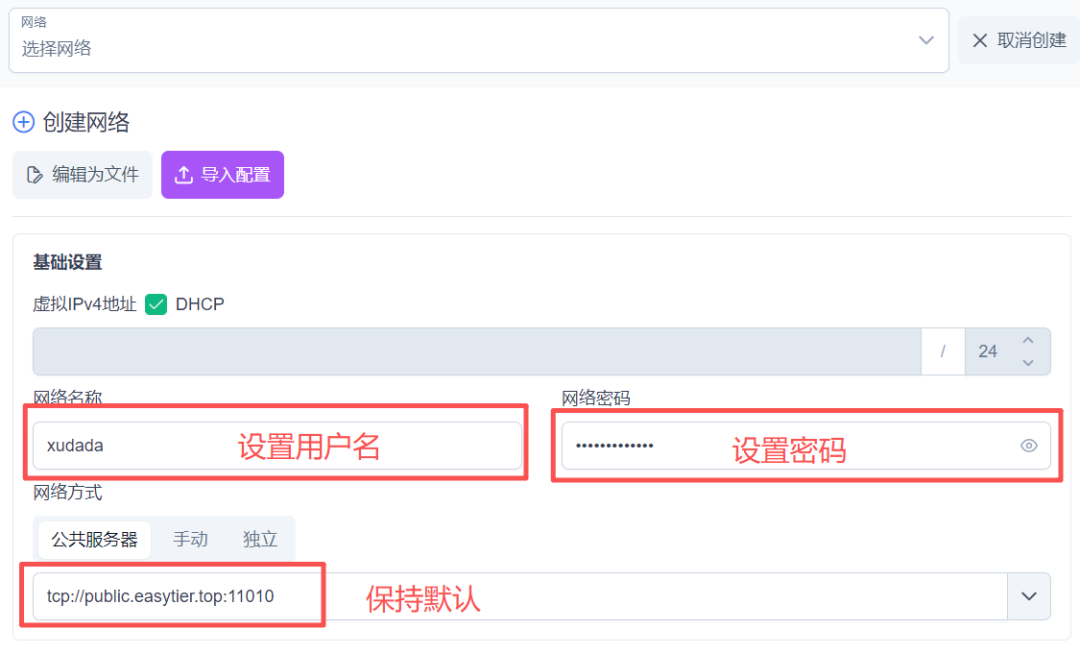Click the dropdown arrow on the 网络 selector
Screen dimensions: 1080x653
(x=925, y=40)
